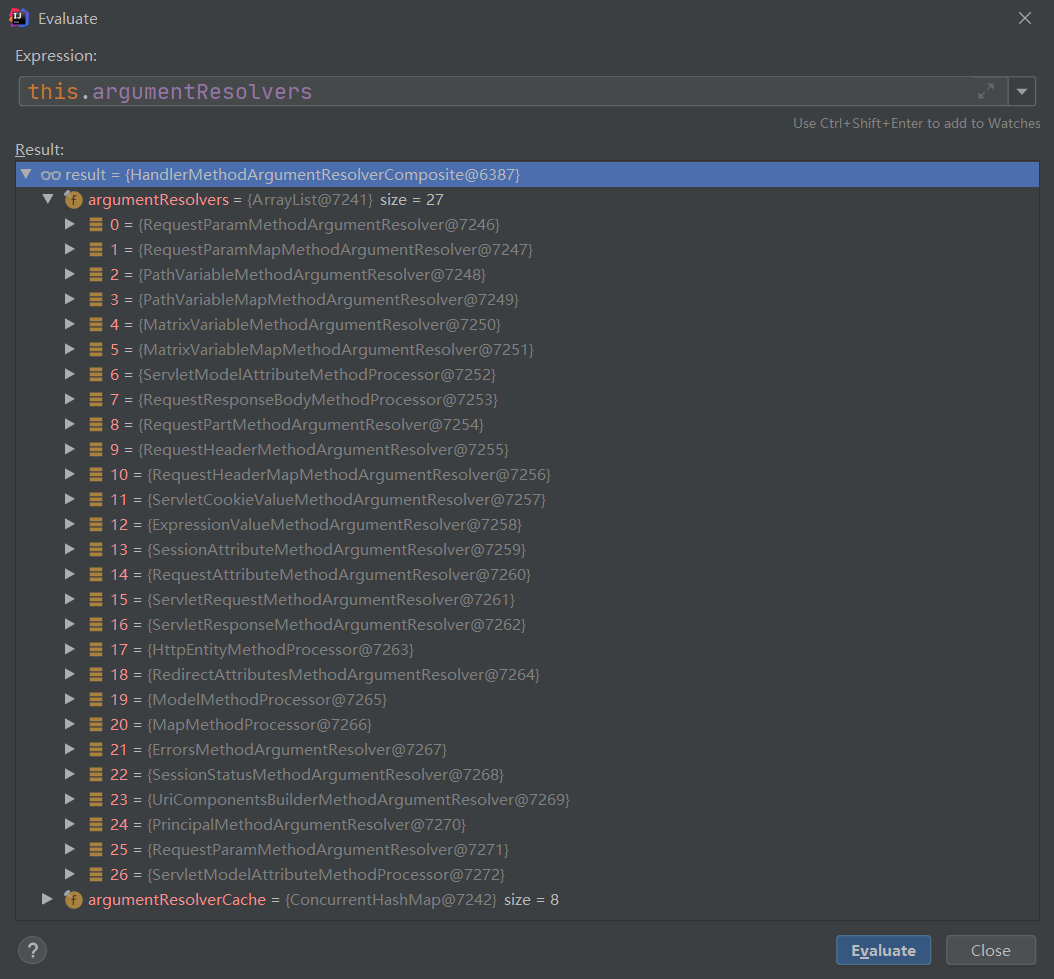The image size is (1054, 979).
Task: Click the Close button
Action: (x=990, y=950)
